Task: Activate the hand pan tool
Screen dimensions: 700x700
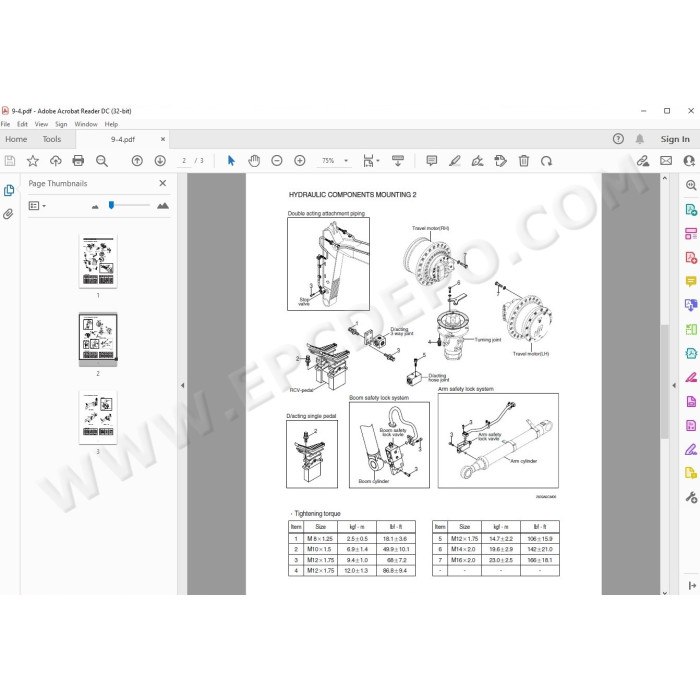Action: tap(254, 161)
